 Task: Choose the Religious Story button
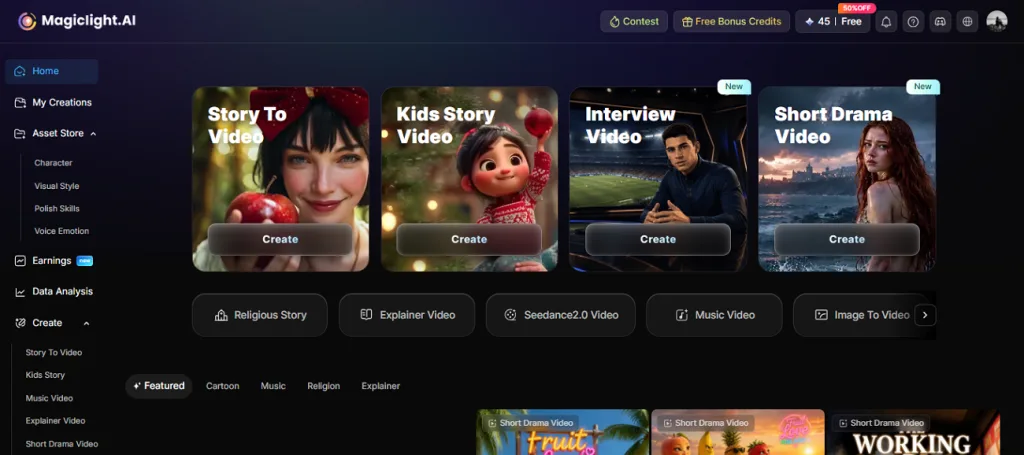(260, 315)
